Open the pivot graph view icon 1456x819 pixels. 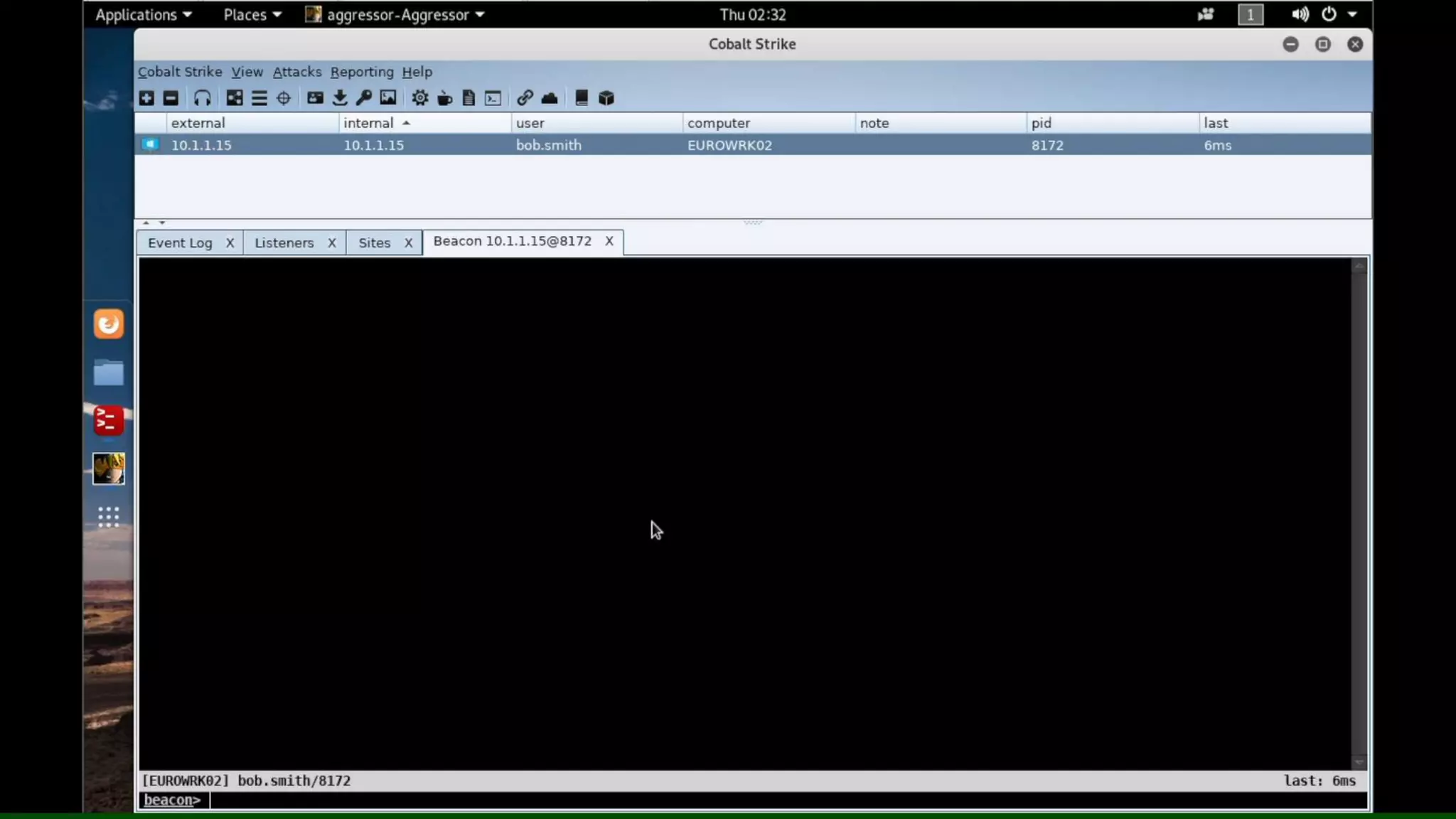(x=234, y=98)
